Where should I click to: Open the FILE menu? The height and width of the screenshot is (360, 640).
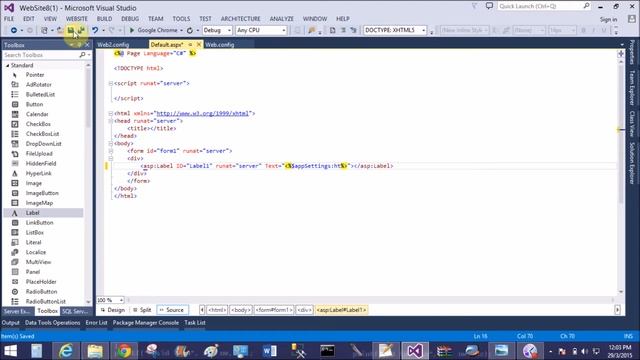pyautogui.click(x=9, y=19)
